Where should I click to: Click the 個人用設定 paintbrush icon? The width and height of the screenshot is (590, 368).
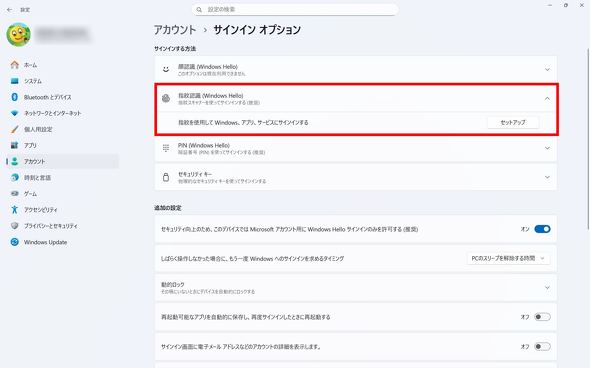pos(15,129)
